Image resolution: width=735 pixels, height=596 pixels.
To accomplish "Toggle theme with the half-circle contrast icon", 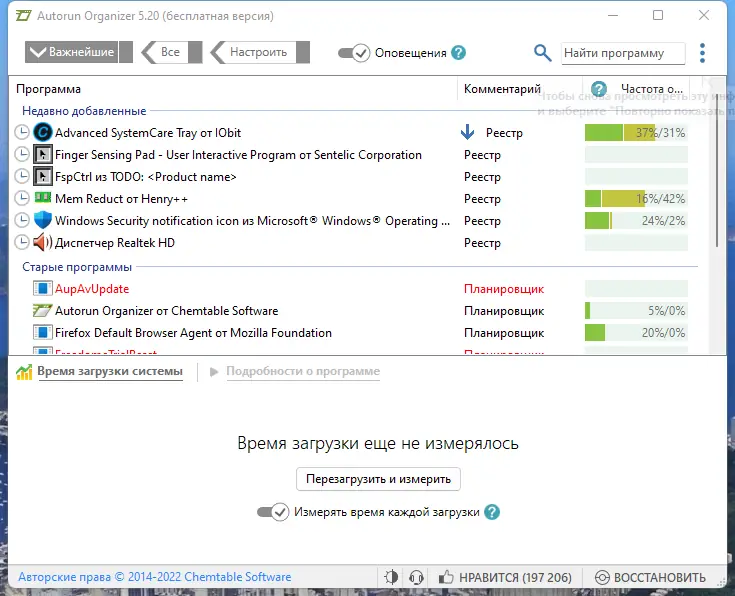I will pyautogui.click(x=391, y=577).
